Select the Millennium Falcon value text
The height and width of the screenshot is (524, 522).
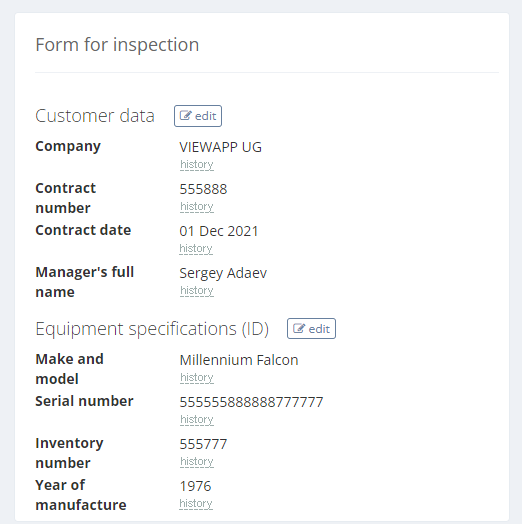(239, 360)
